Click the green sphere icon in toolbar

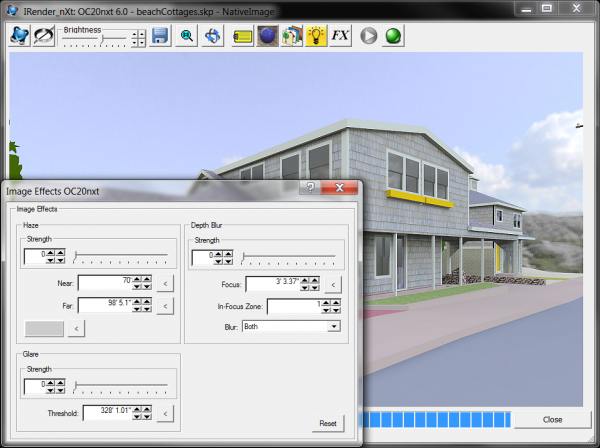394,36
